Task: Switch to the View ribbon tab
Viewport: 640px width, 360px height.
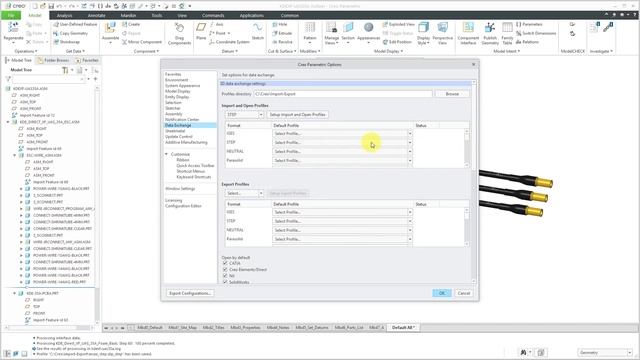Action: 182,16
